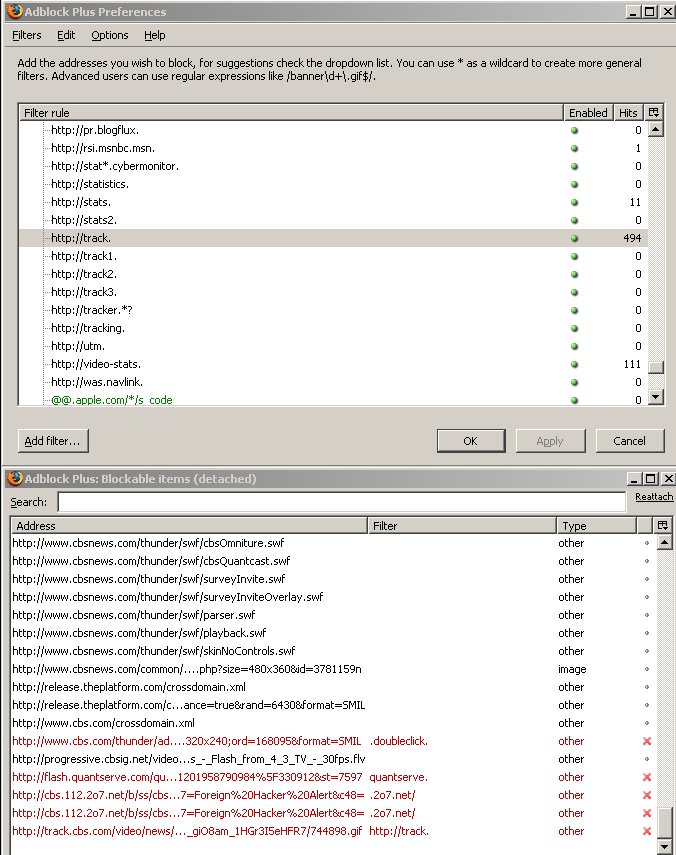This screenshot has height=855, width=676.
Task: Sort blockable items by Type column
Action: (x=596, y=525)
